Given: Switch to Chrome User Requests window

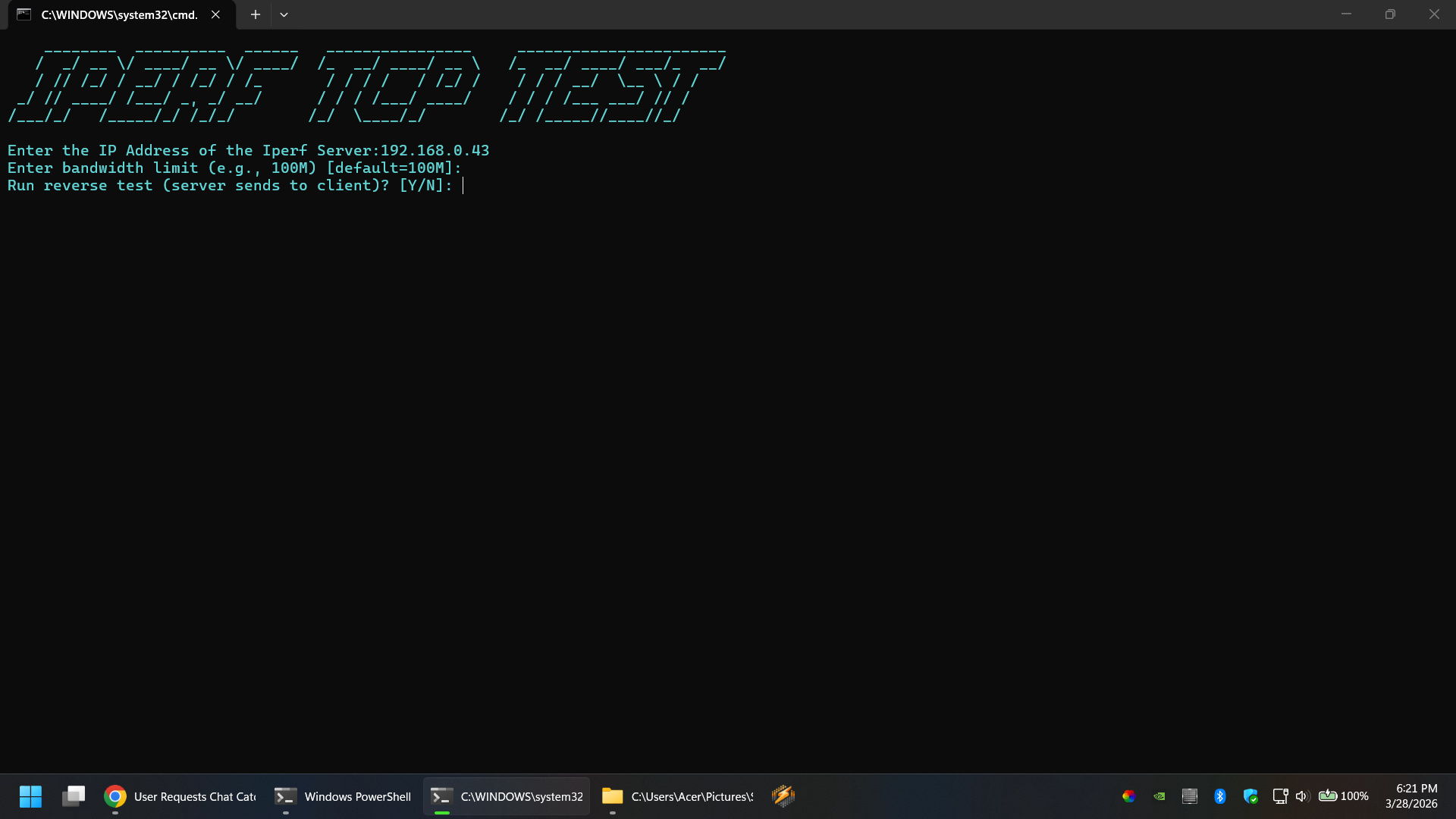Looking at the screenshot, I should (x=180, y=796).
